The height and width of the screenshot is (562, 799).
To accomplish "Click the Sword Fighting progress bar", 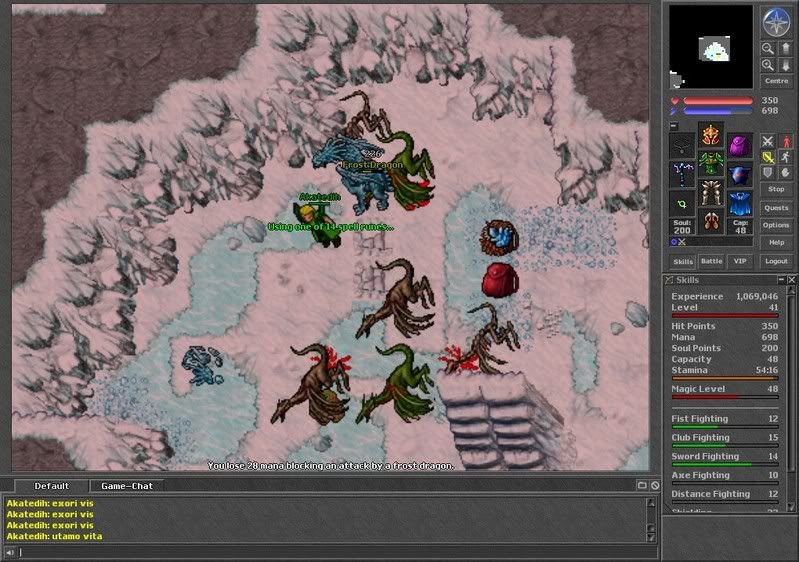I will point(725,465).
